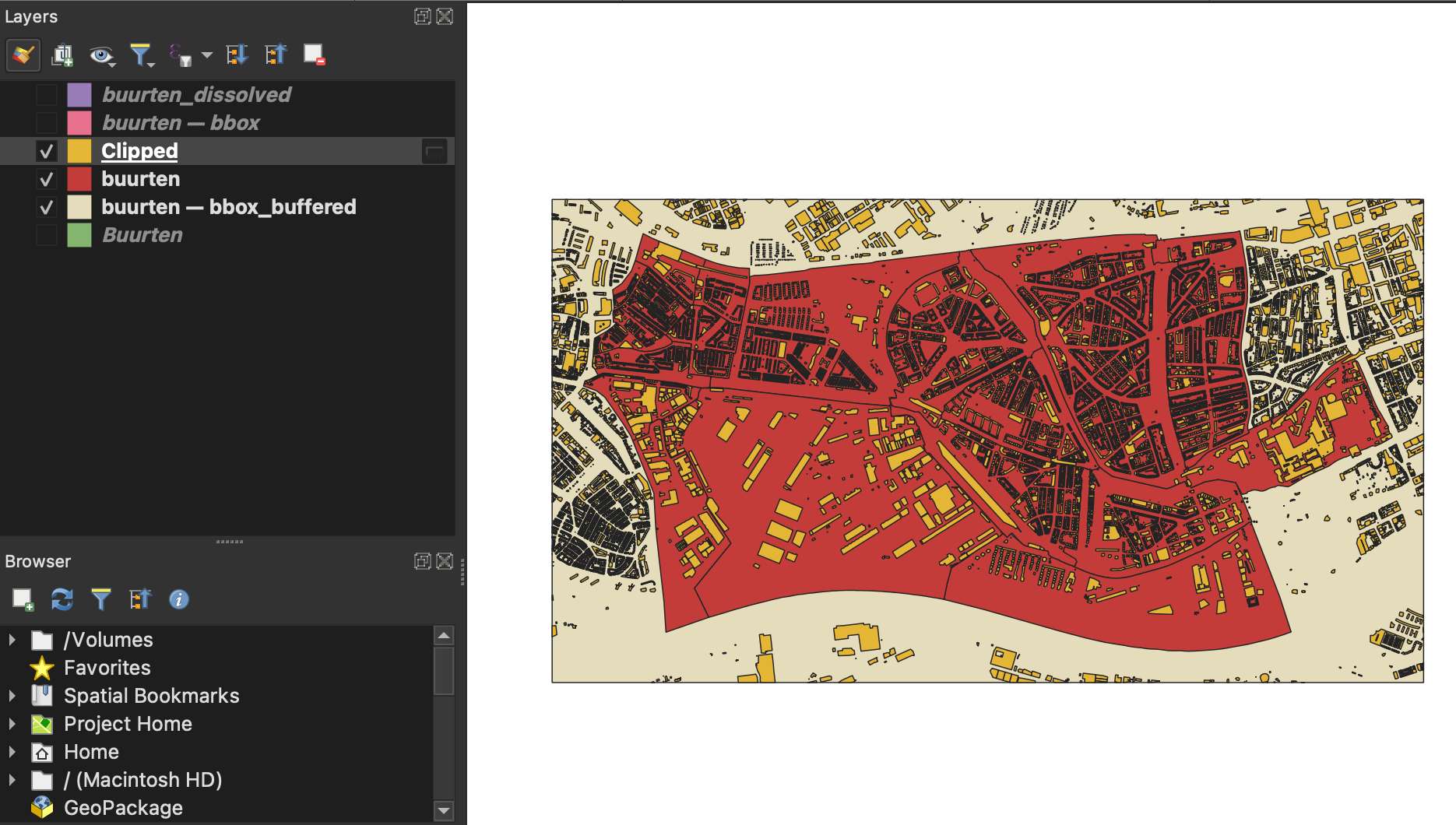This screenshot has width=1456, height=825.
Task: Click the Add Group icon in Layers
Action: pyautogui.click(x=62, y=55)
